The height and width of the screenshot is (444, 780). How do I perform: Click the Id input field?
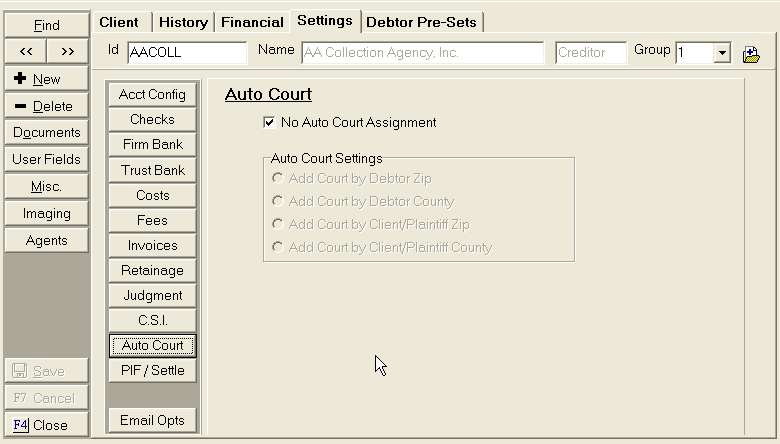tap(186, 53)
